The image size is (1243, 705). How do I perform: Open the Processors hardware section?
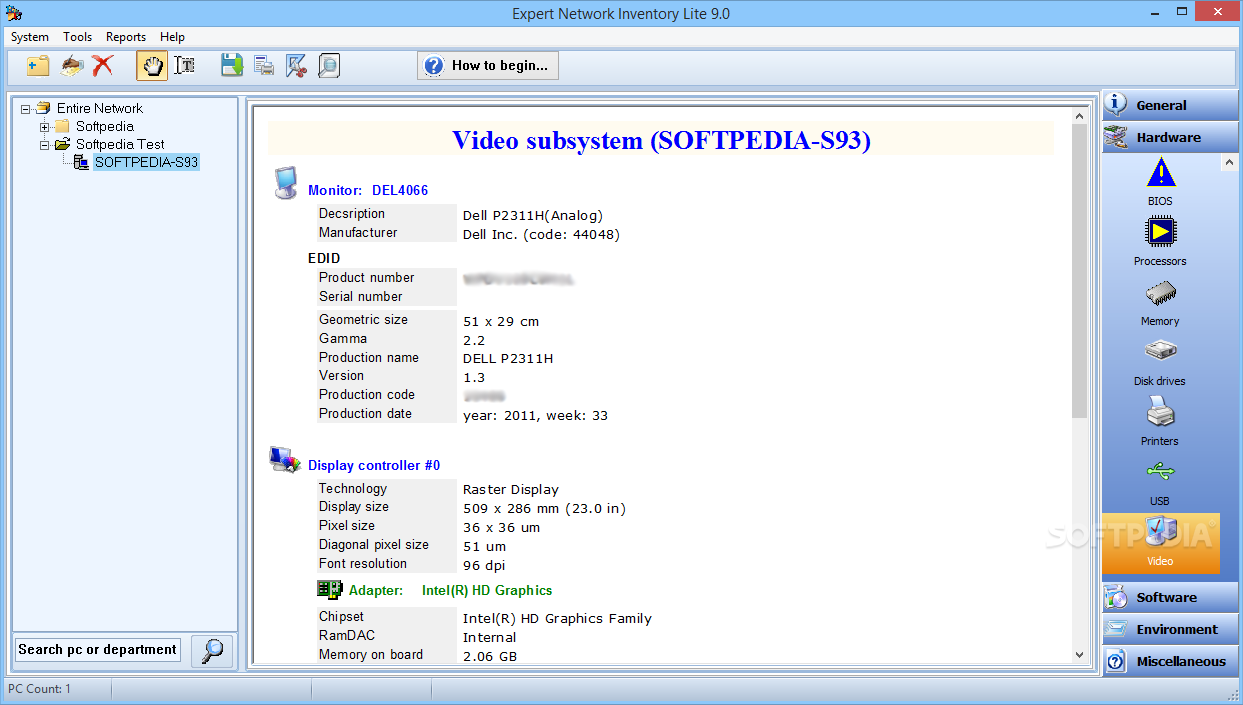[1160, 241]
